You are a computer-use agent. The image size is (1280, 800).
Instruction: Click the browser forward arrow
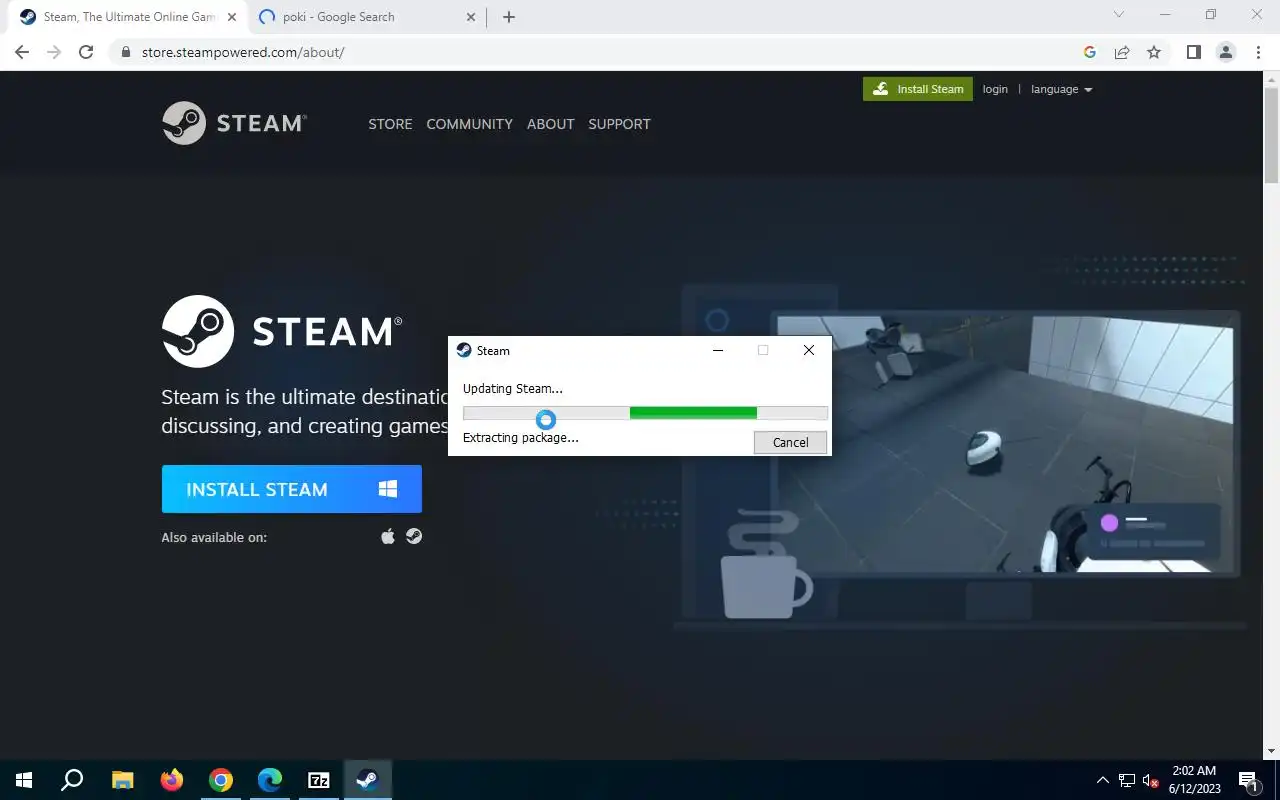tap(54, 52)
